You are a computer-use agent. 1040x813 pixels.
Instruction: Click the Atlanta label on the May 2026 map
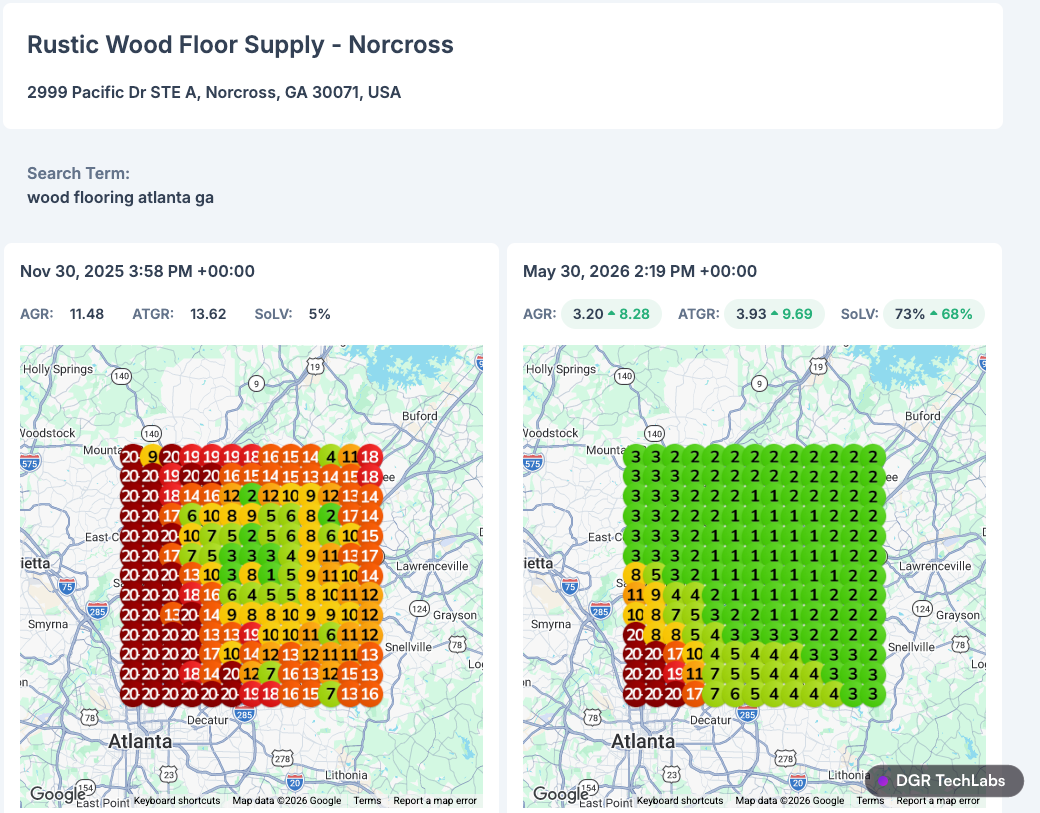tap(643, 741)
